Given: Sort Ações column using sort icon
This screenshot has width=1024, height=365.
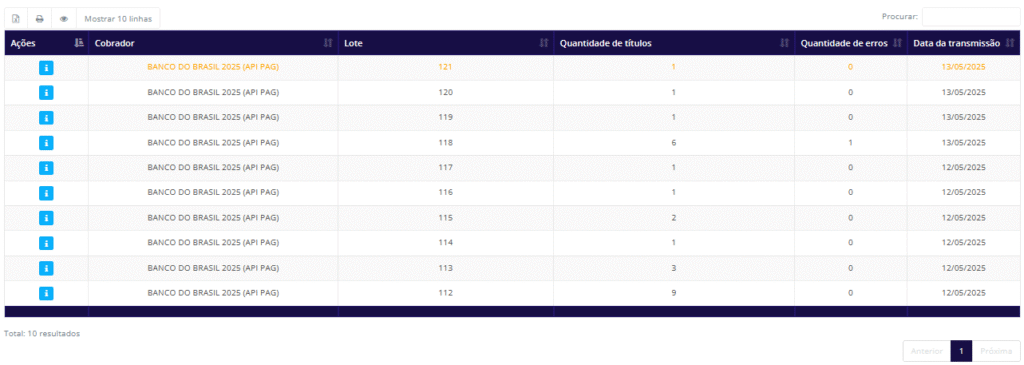Looking at the screenshot, I should [79, 43].
